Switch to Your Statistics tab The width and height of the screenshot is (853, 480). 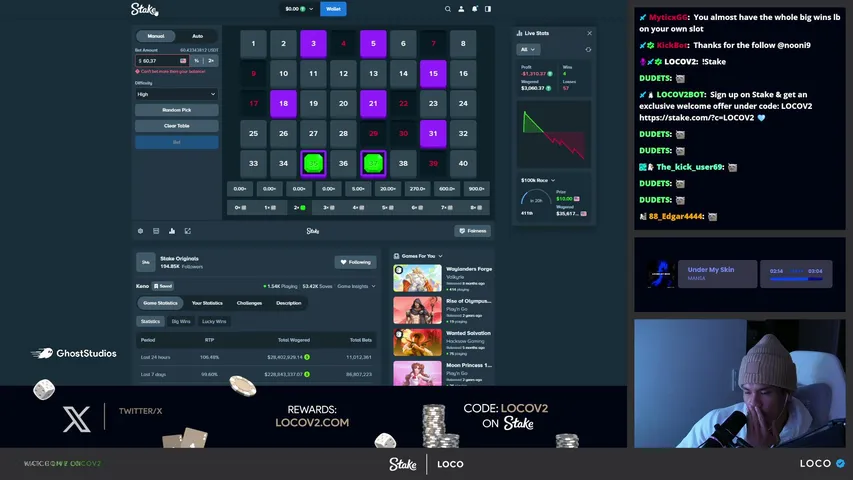pyautogui.click(x=207, y=303)
